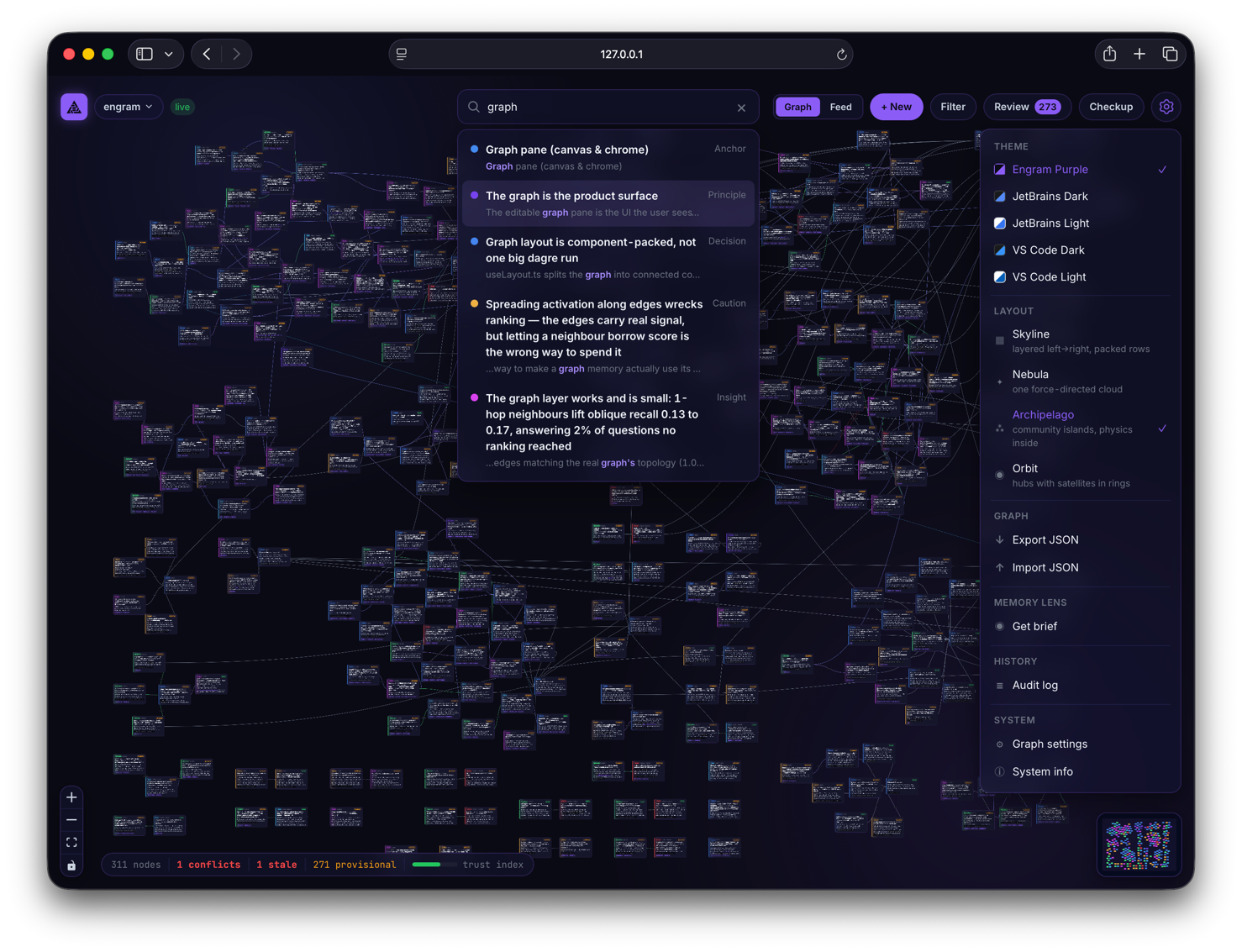Screen dimensions: 1242x952
Task: Open the engram workspace dropdown
Action: click(128, 107)
